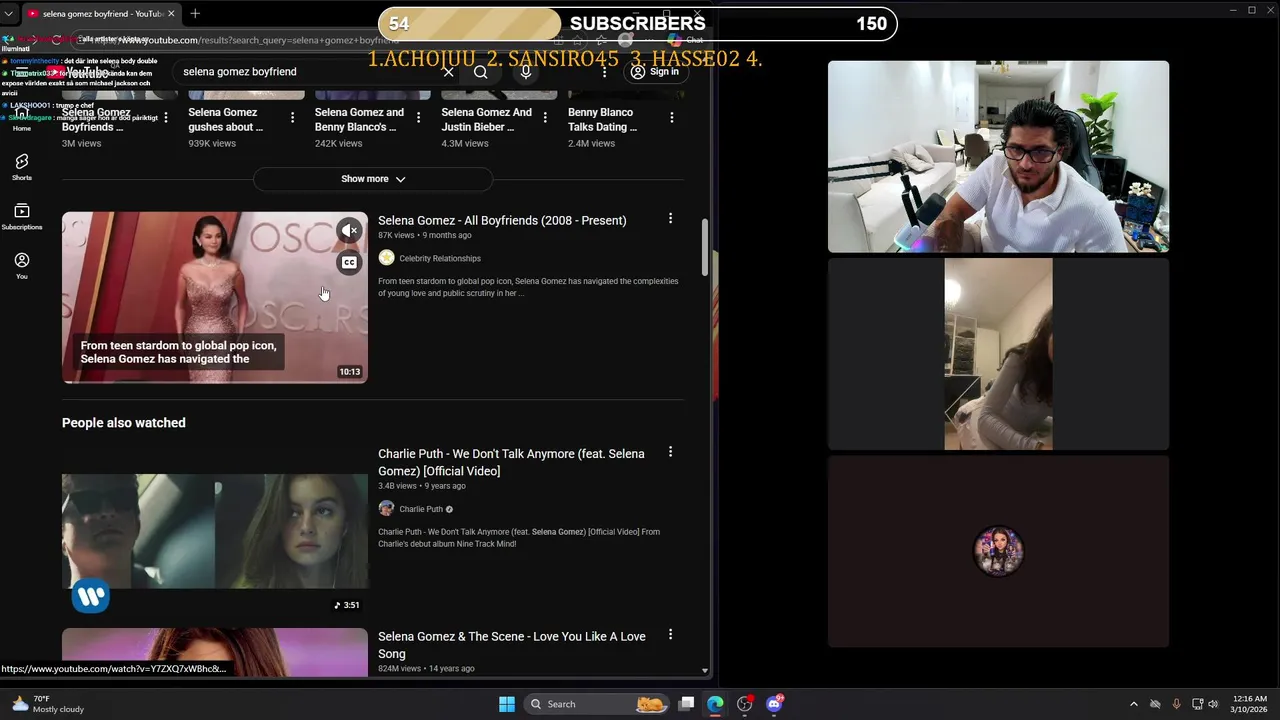Open 'Selena Gomez - All Boyfriends (2008 - Present)' title
The width and height of the screenshot is (1280, 720).
coord(502,220)
